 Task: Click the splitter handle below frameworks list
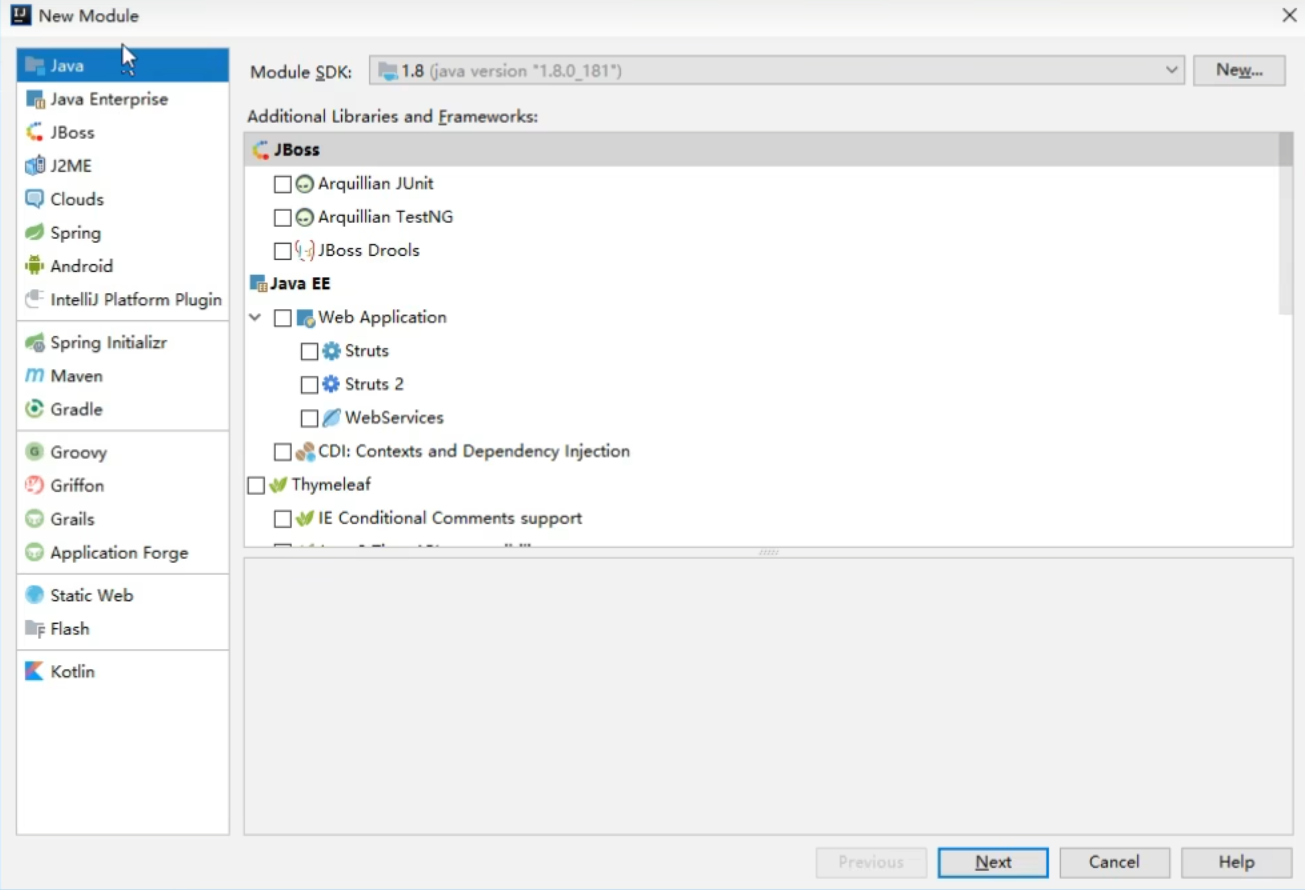(x=769, y=552)
